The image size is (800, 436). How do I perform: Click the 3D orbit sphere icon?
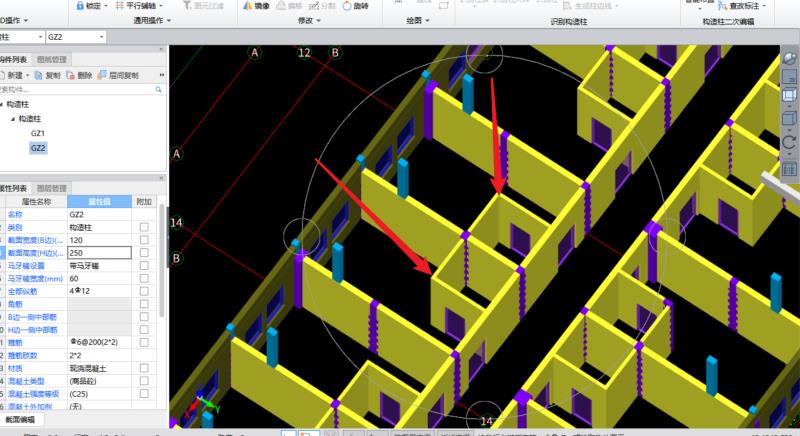click(x=789, y=58)
